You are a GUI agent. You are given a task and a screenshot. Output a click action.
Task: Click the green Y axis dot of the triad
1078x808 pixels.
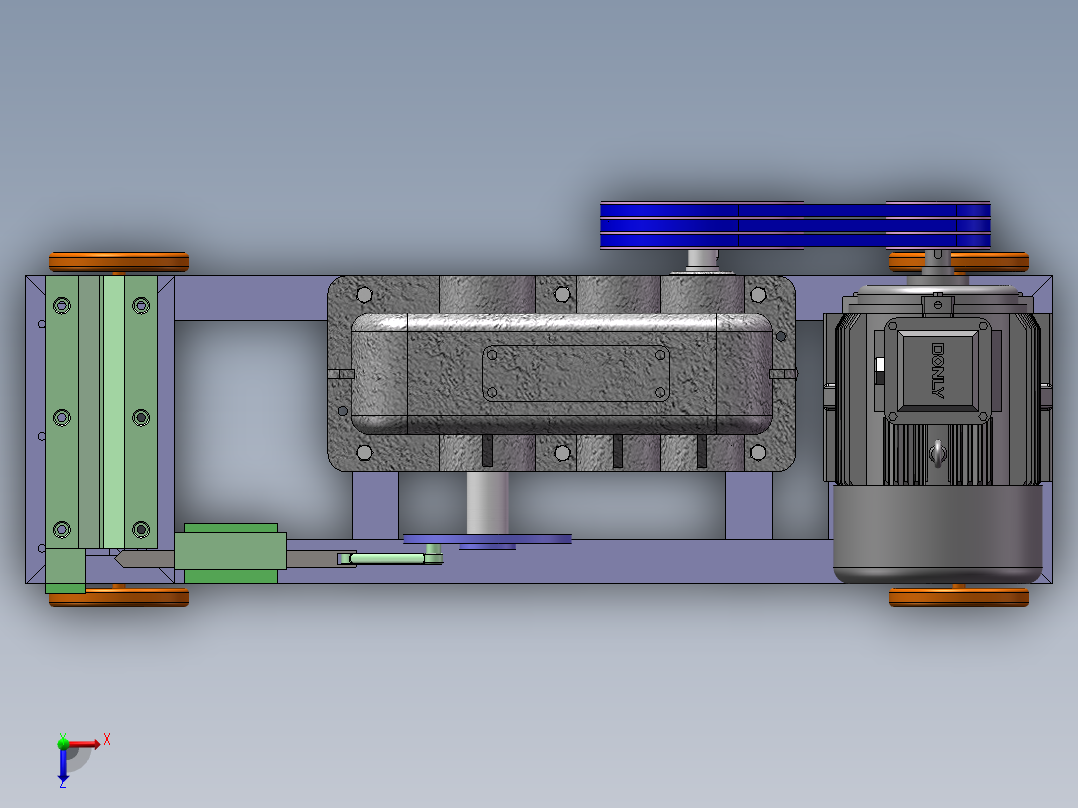[x=63, y=743]
